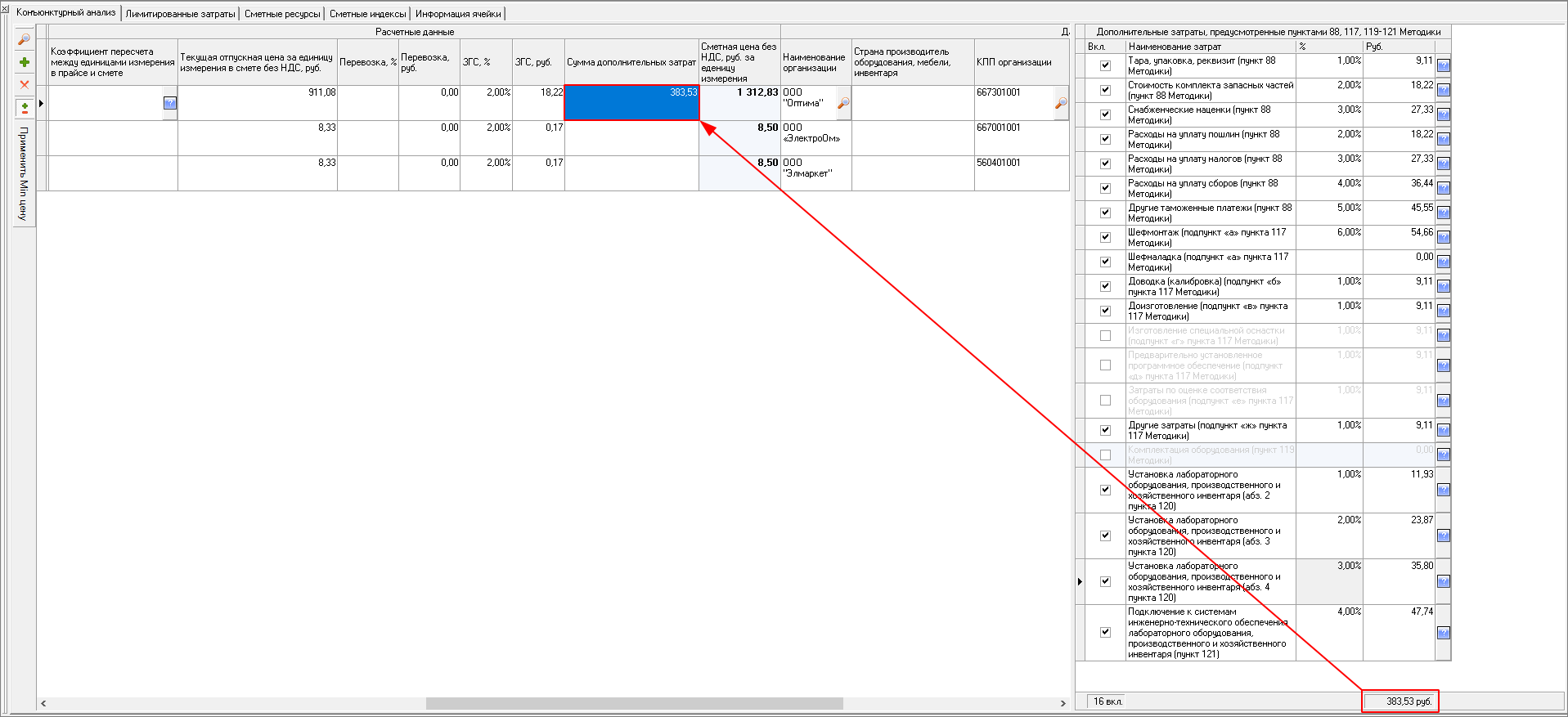This screenshot has height=717, width=1568.
Task: Click help button in Коэффициент пересчета cell
Action: tap(169, 103)
